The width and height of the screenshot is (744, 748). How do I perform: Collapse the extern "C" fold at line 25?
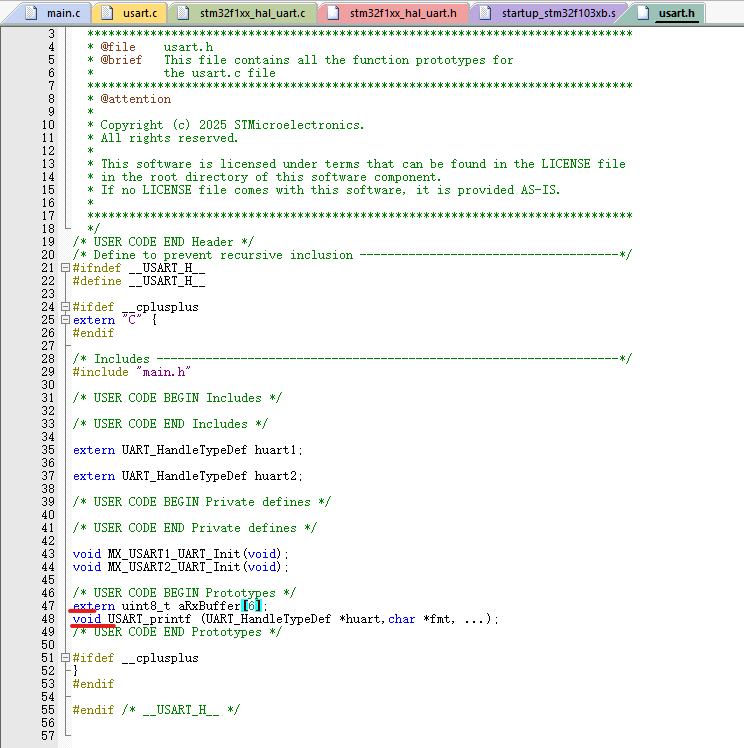(66, 320)
